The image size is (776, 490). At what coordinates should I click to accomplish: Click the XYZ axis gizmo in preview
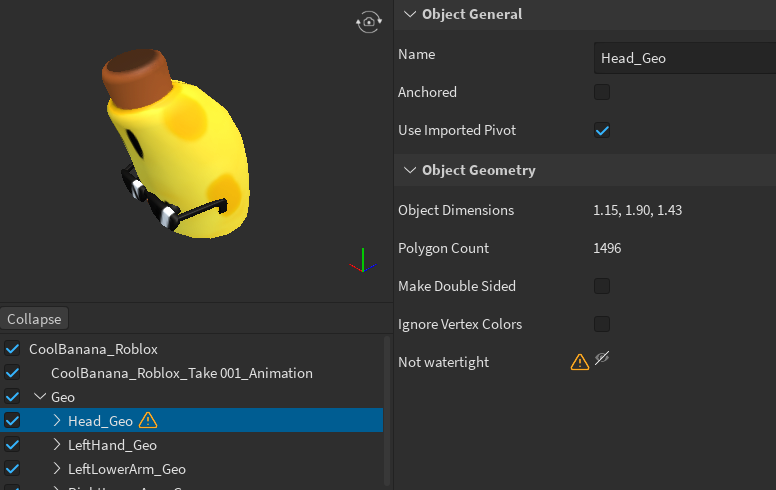coord(363,261)
